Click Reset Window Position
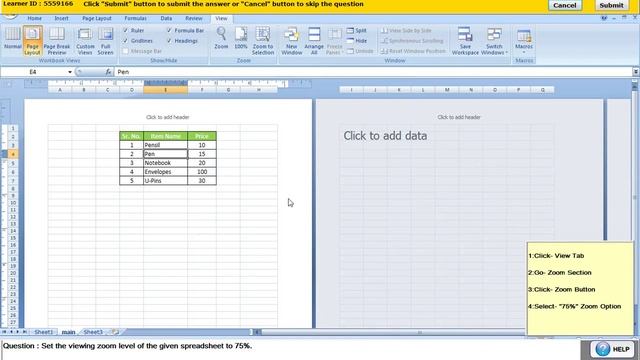This screenshot has height=360, width=640. [x=413, y=51]
